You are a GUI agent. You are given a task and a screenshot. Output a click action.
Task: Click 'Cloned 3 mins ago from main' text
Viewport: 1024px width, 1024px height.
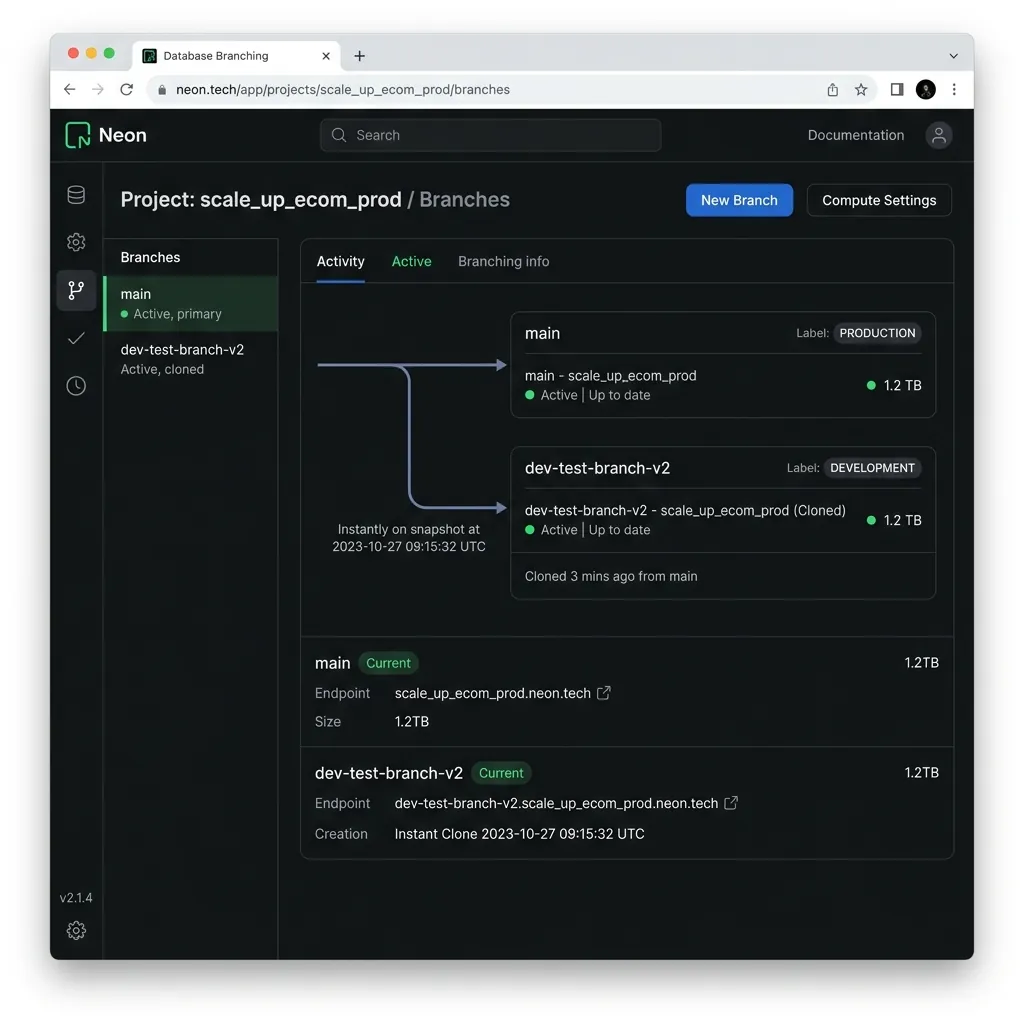[611, 576]
